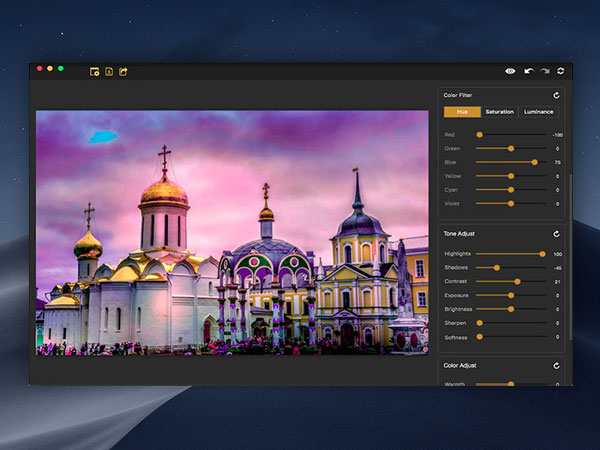Click the Softness label
Screen dimensions: 600x450
click(x=456, y=338)
